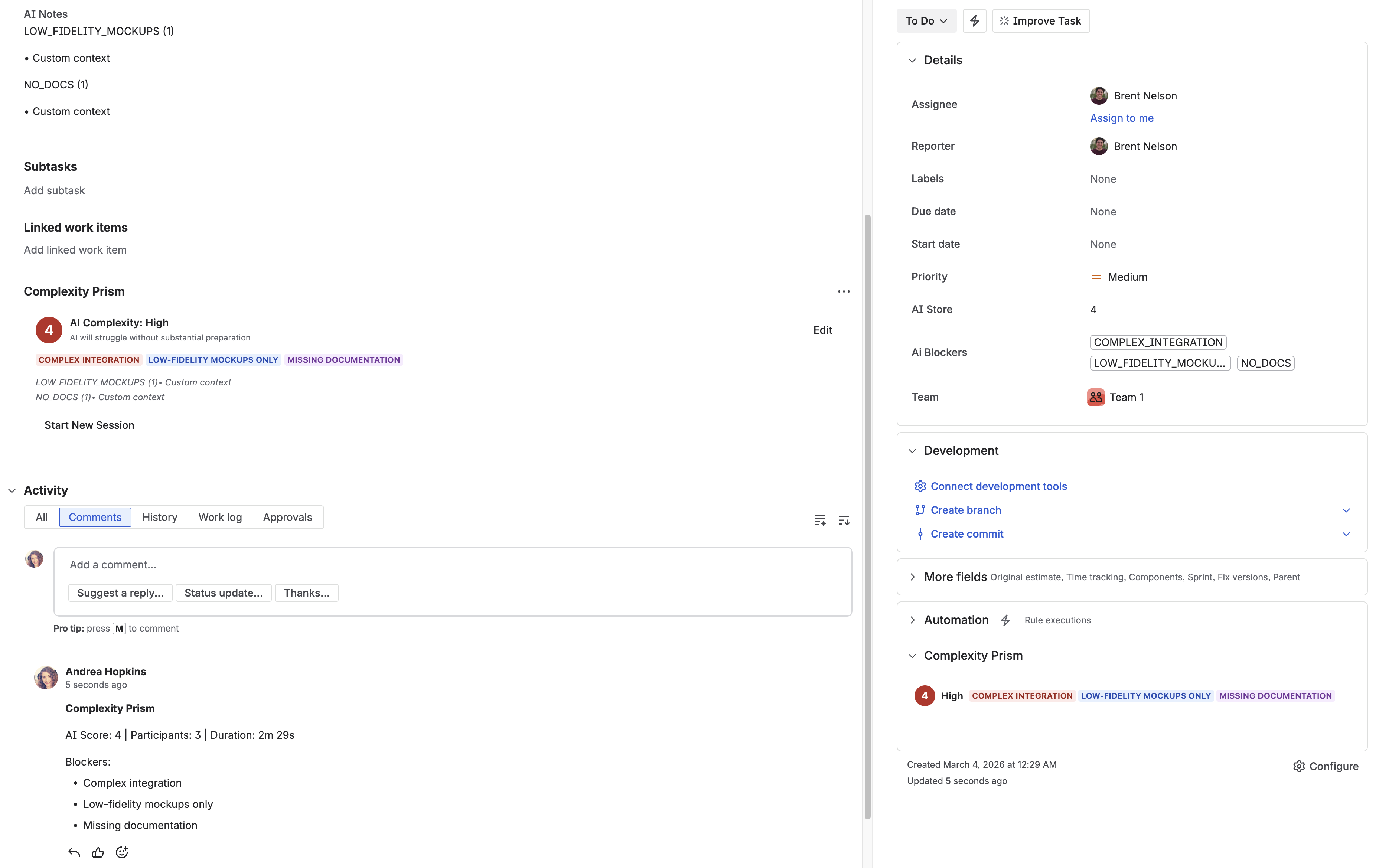Switch to the Approvals tab
This screenshot has height=868, width=1379.
287,517
